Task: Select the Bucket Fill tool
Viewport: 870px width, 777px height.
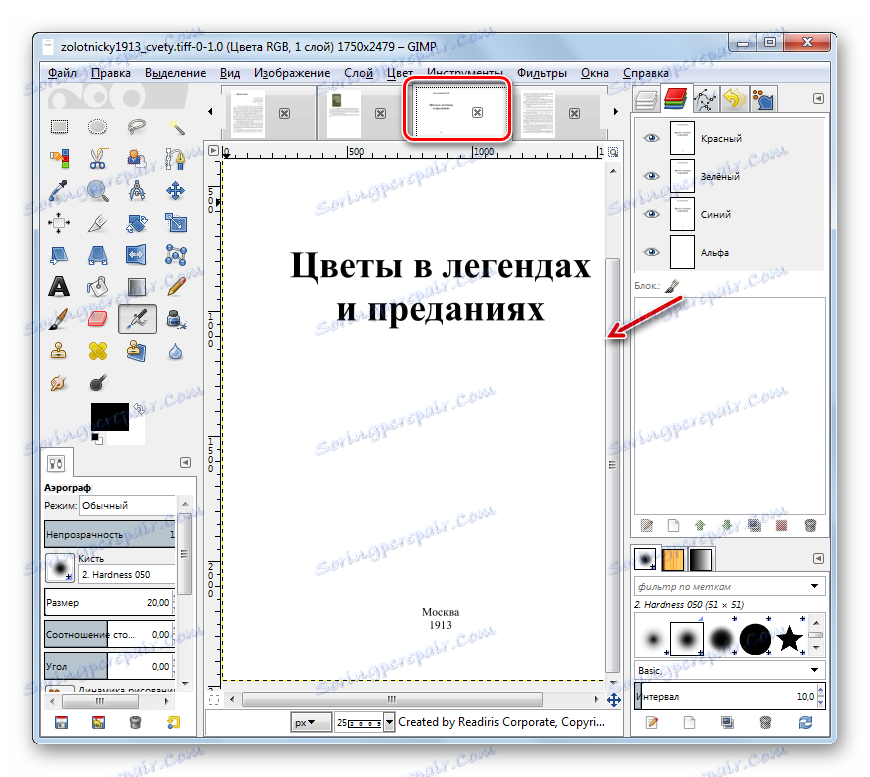Action: [x=98, y=287]
